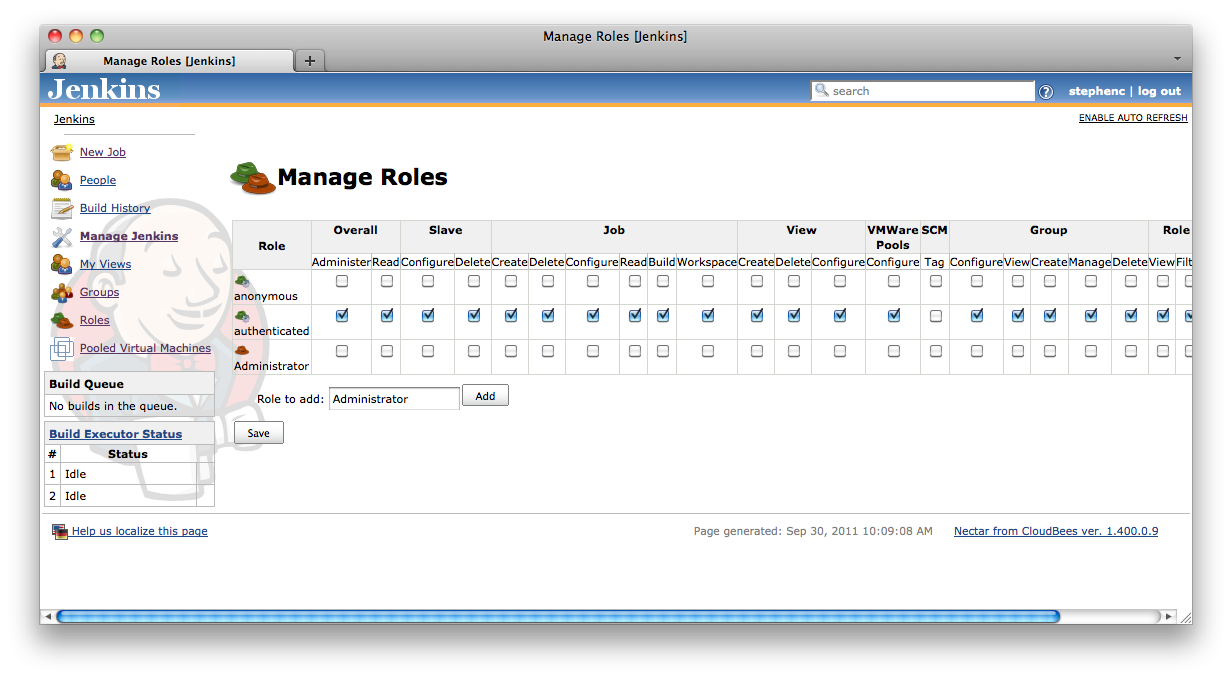Click the 'VMWare Pools' column header
Viewport: 1232px width, 679px height.
coord(893,237)
